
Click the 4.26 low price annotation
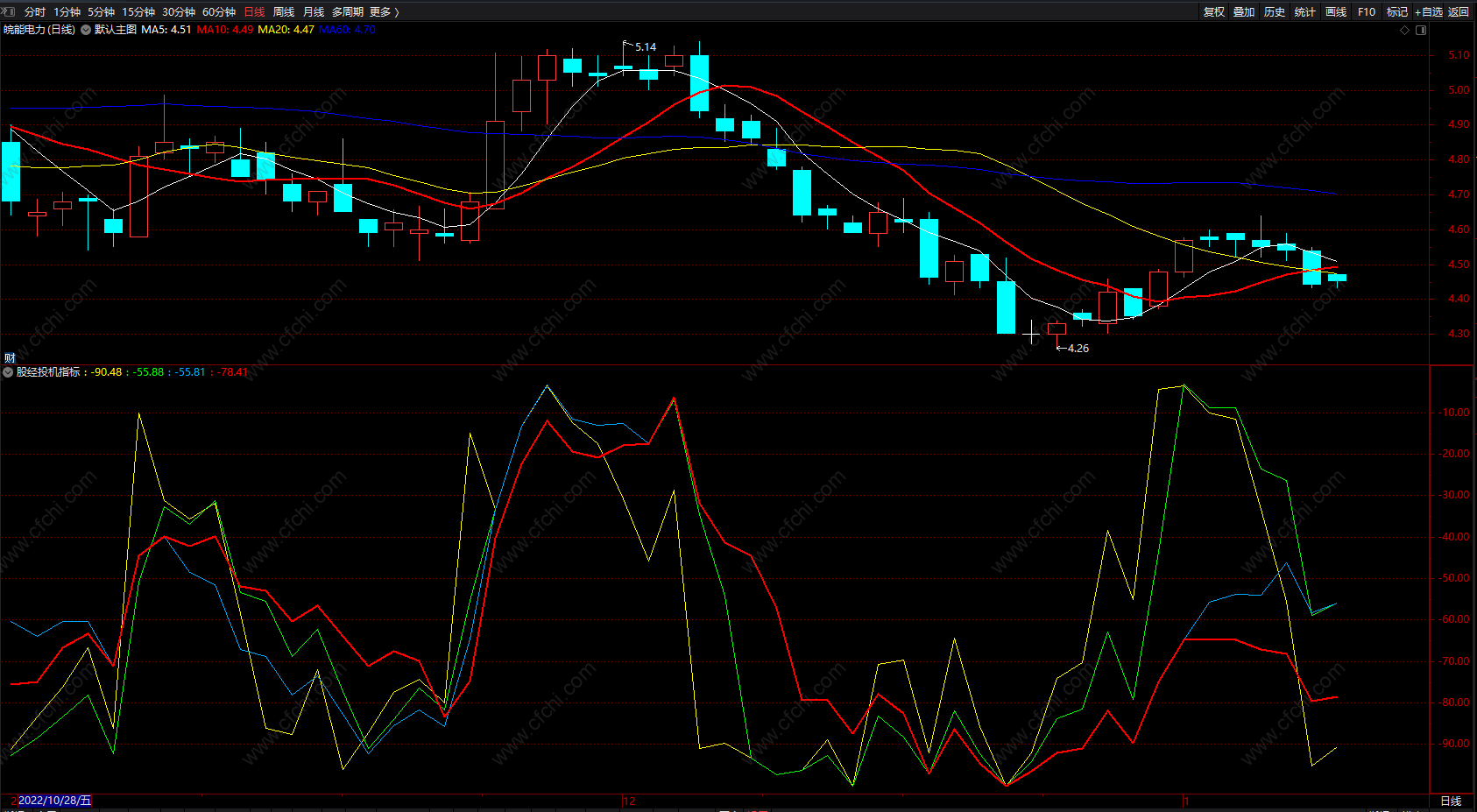pyautogui.click(x=1078, y=349)
